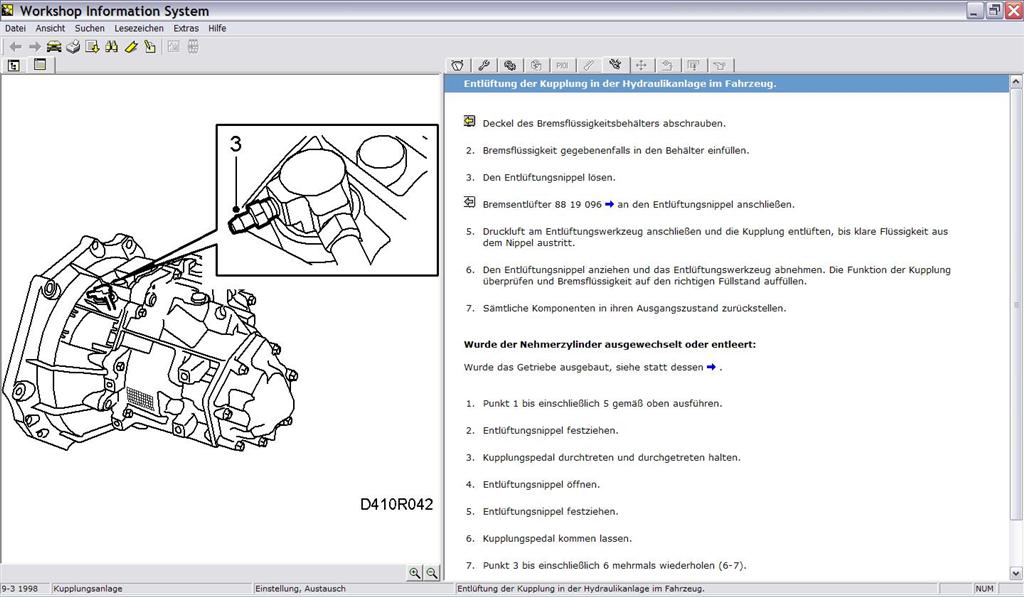Select the yellow highlighter marker icon
1024x597 pixels.
click(131, 46)
